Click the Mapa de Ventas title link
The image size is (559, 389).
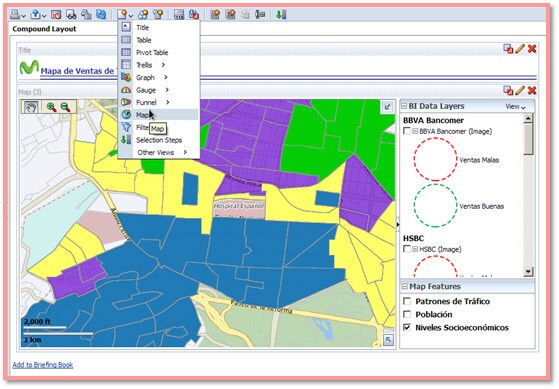[x=77, y=71]
